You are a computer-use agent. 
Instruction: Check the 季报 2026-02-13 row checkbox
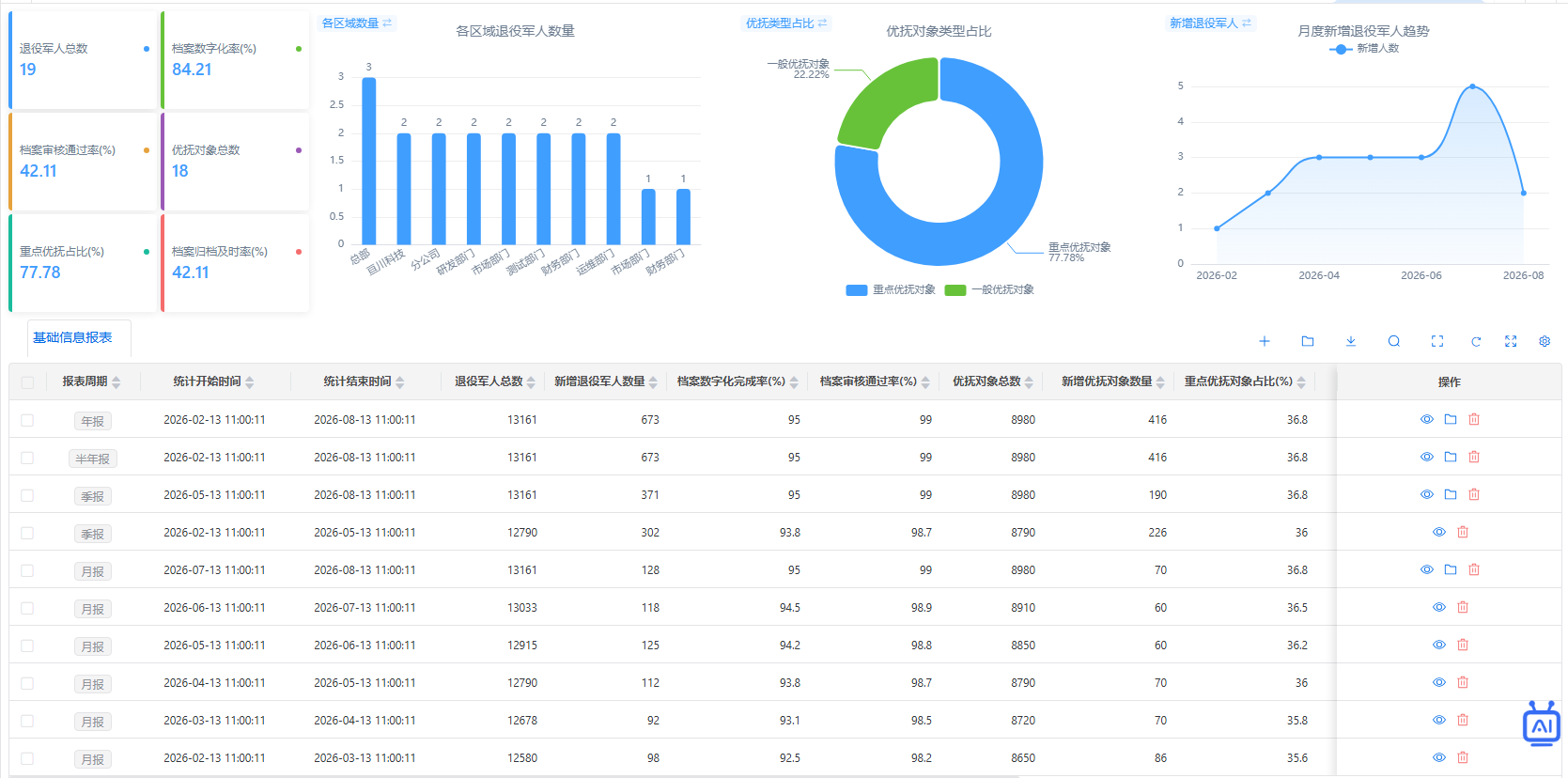tap(27, 533)
